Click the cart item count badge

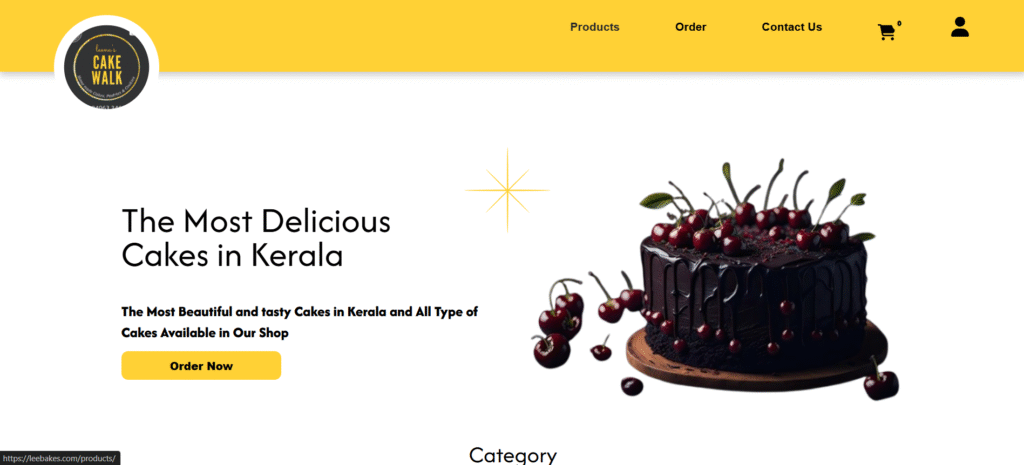[x=899, y=24]
